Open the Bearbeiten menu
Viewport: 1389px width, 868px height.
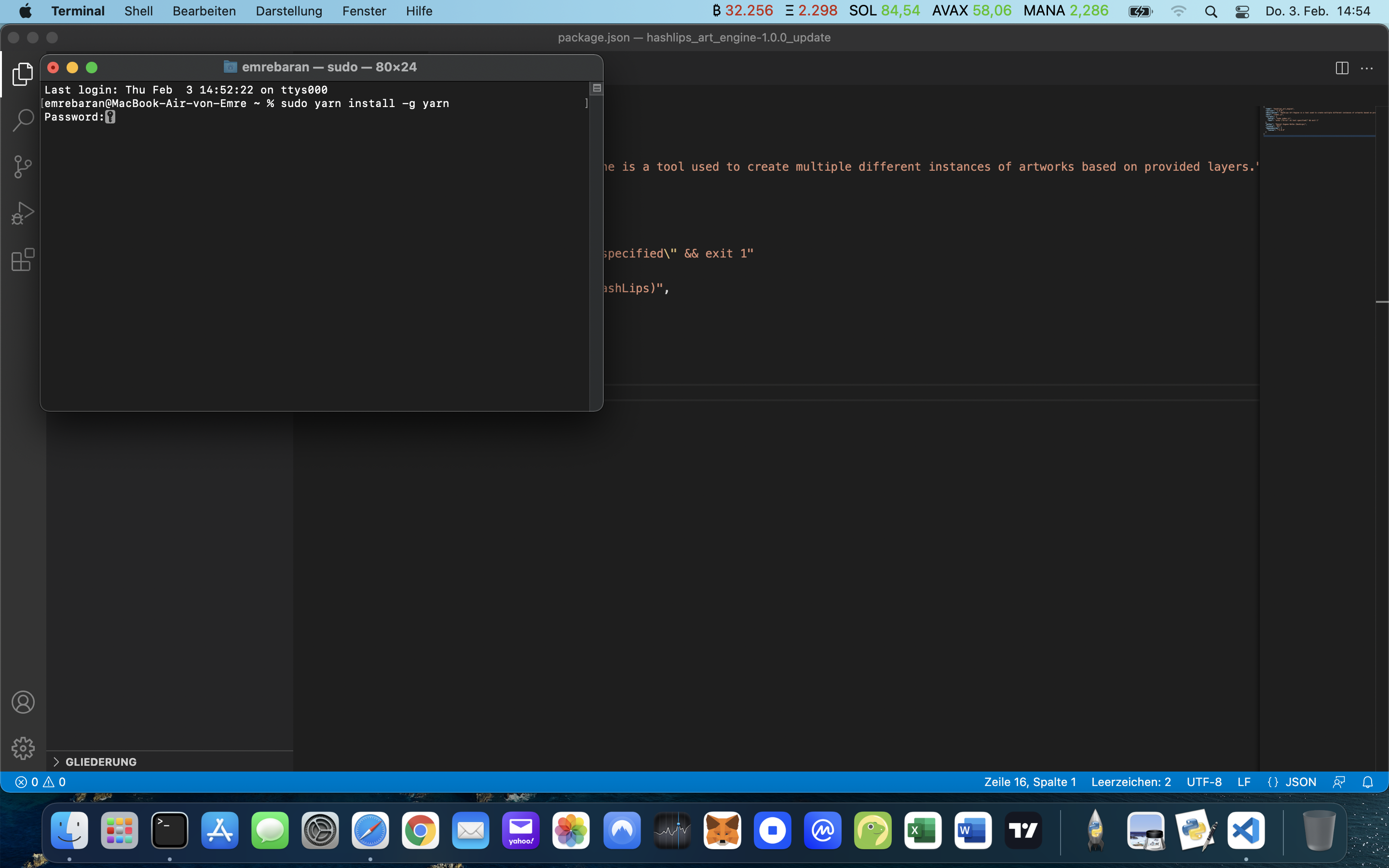[204, 11]
